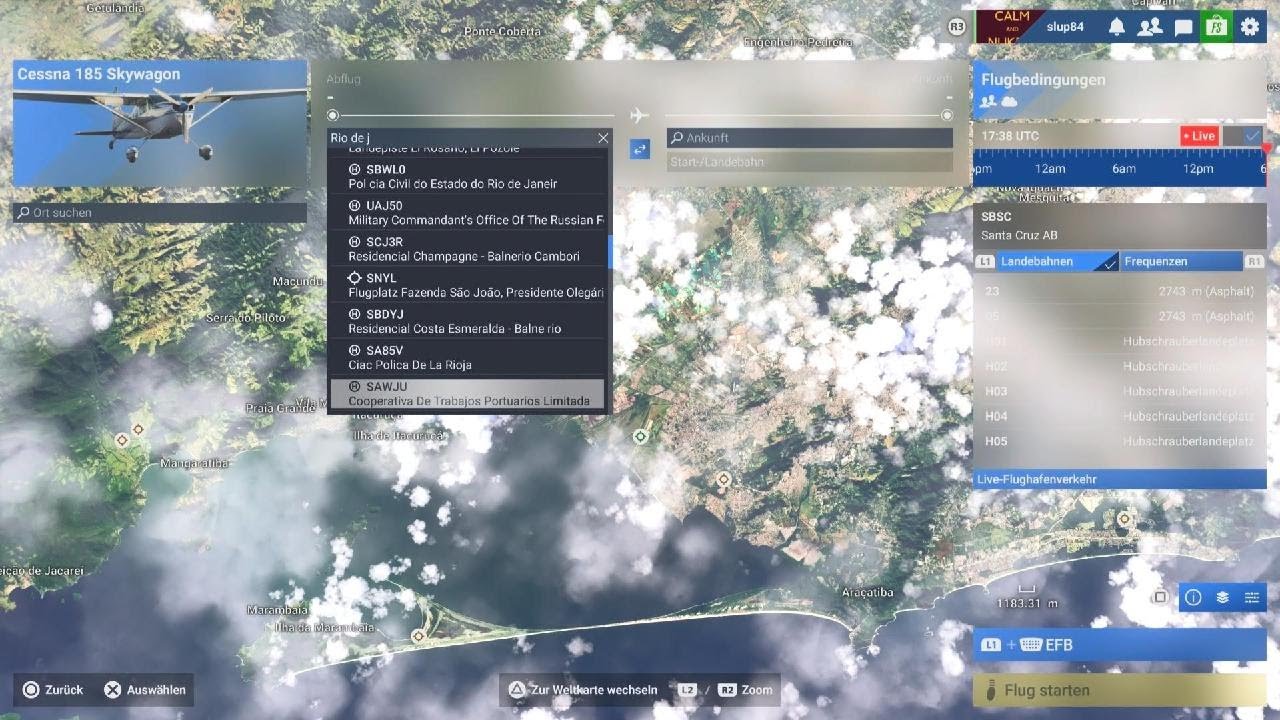Click the 'Ort suchen' search field
Image resolution: width=1280 pixels, height=720 pixels.
160,213
